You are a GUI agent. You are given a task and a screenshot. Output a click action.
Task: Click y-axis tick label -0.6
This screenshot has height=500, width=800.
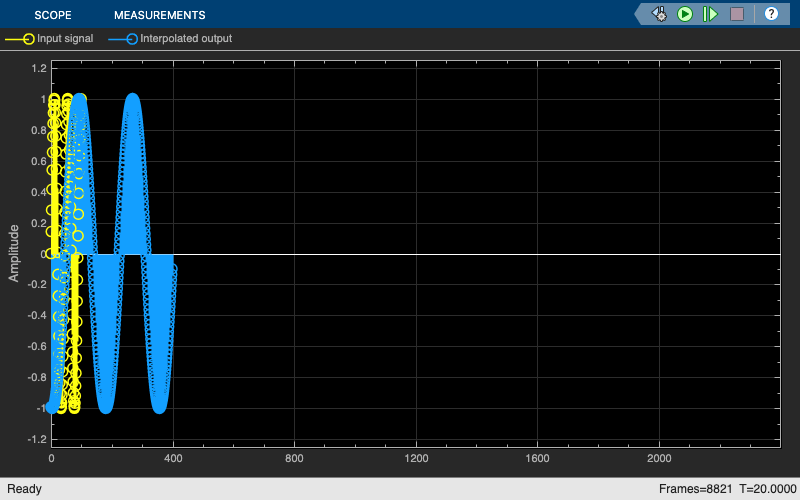coord(37,346)
